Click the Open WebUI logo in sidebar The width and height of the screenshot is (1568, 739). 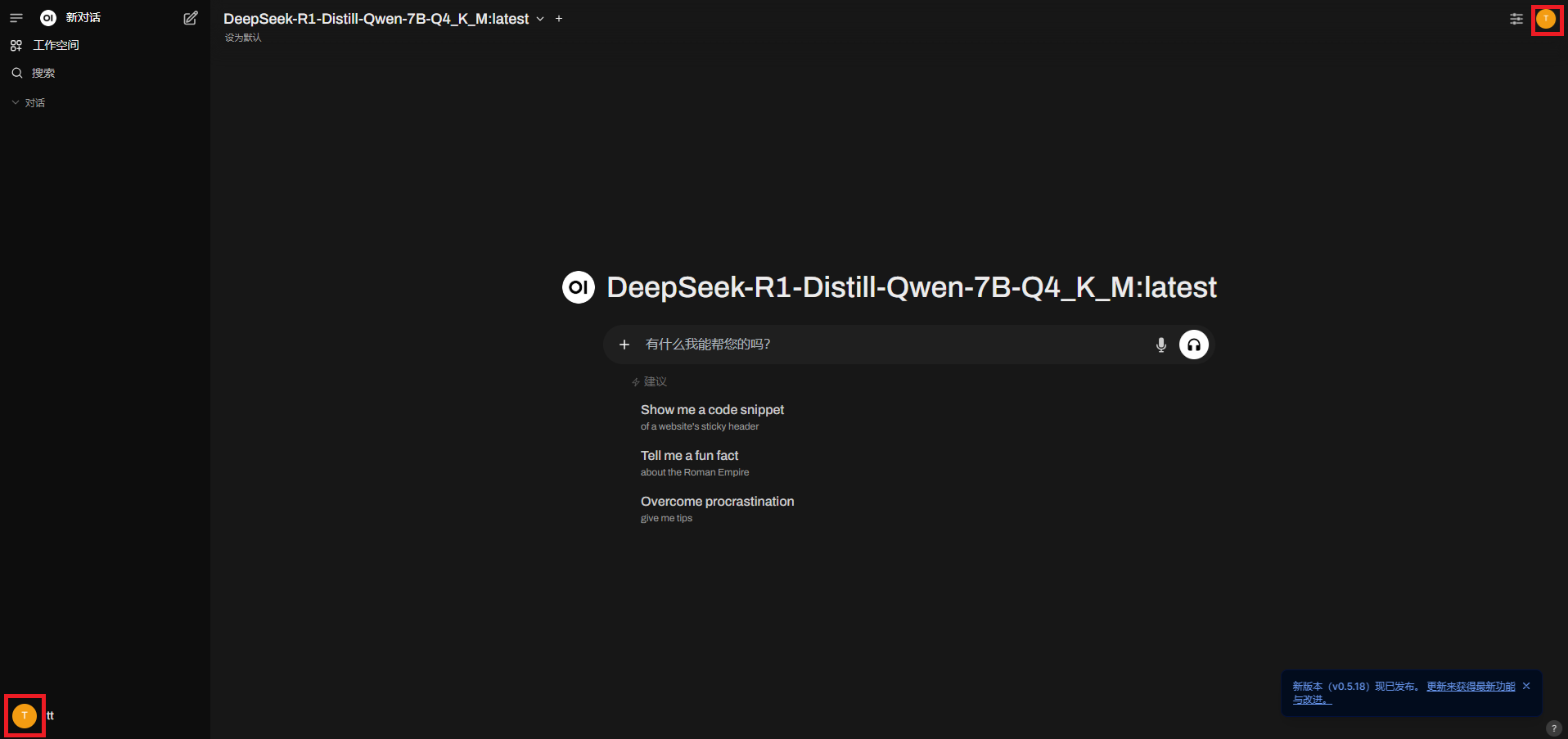(x=48, y=18)
